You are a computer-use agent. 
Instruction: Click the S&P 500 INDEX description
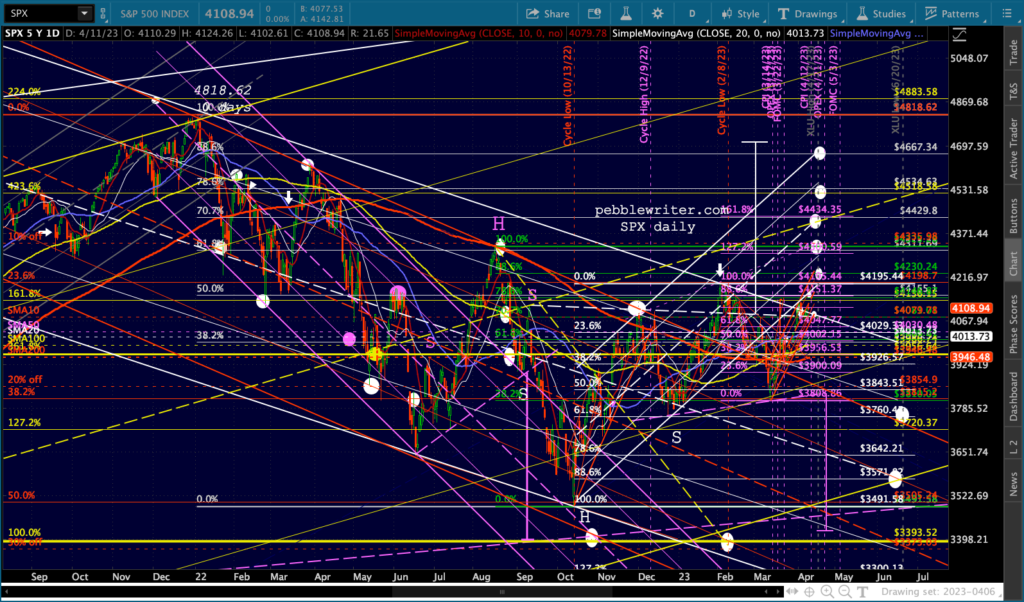point(154,14)
